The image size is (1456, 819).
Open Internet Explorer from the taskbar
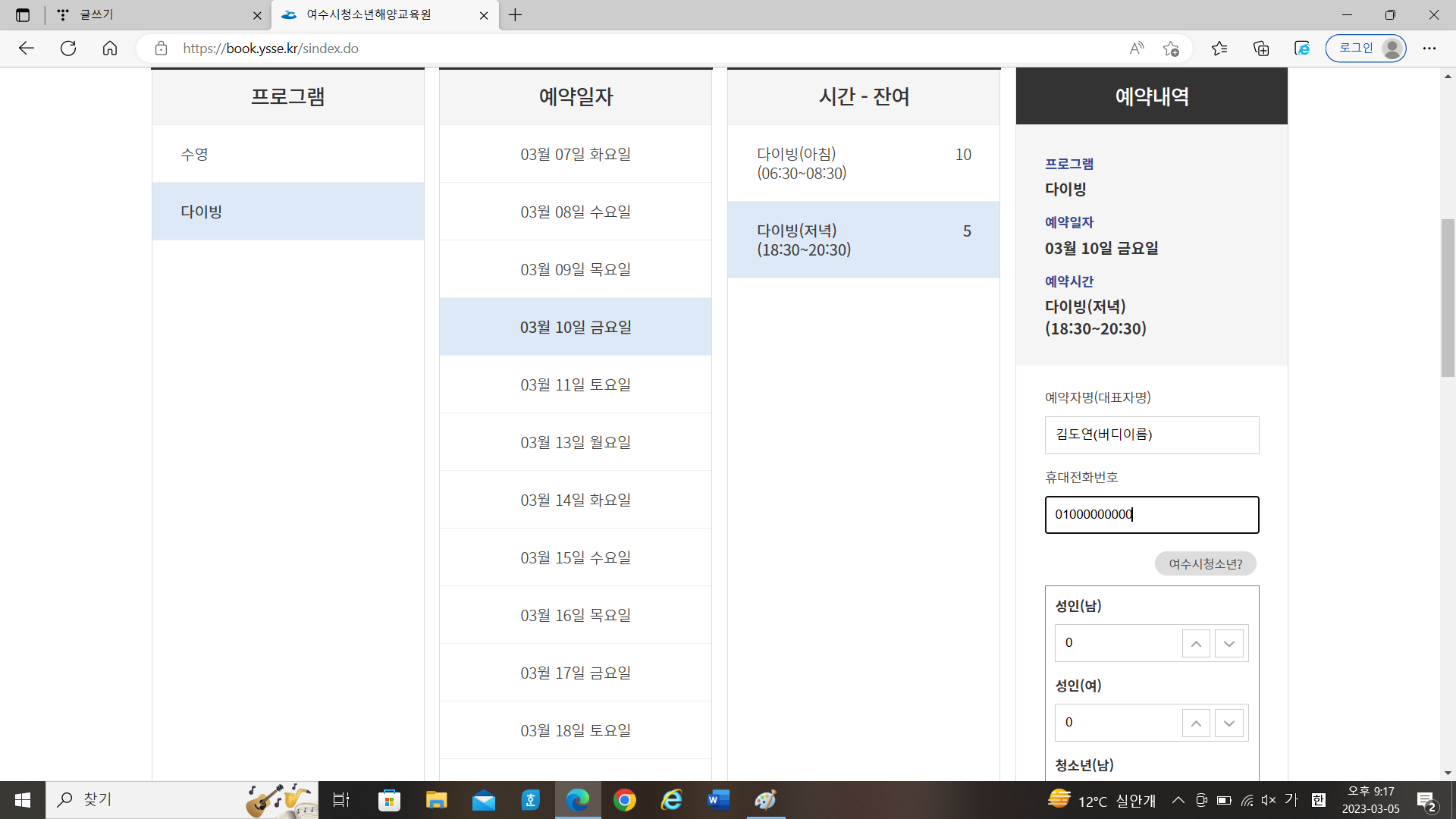click(x=672, y=800)
